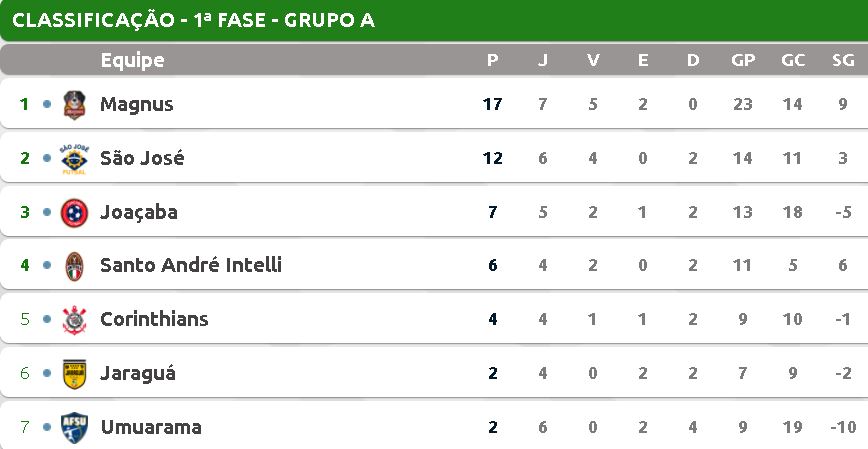868x449 pixels.
Task: Open the Magnus team name link
Action: click(136, 104)
